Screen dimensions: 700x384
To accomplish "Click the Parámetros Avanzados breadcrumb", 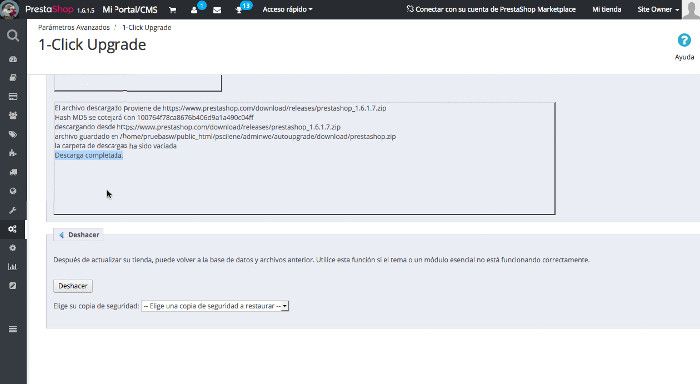I will (x=74, y=27).
